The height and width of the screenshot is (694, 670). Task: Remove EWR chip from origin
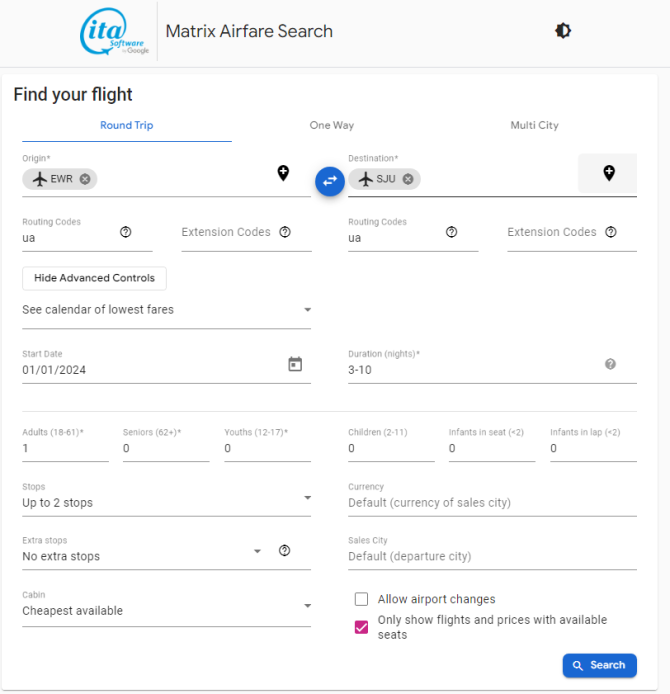(x=85, y=179)
